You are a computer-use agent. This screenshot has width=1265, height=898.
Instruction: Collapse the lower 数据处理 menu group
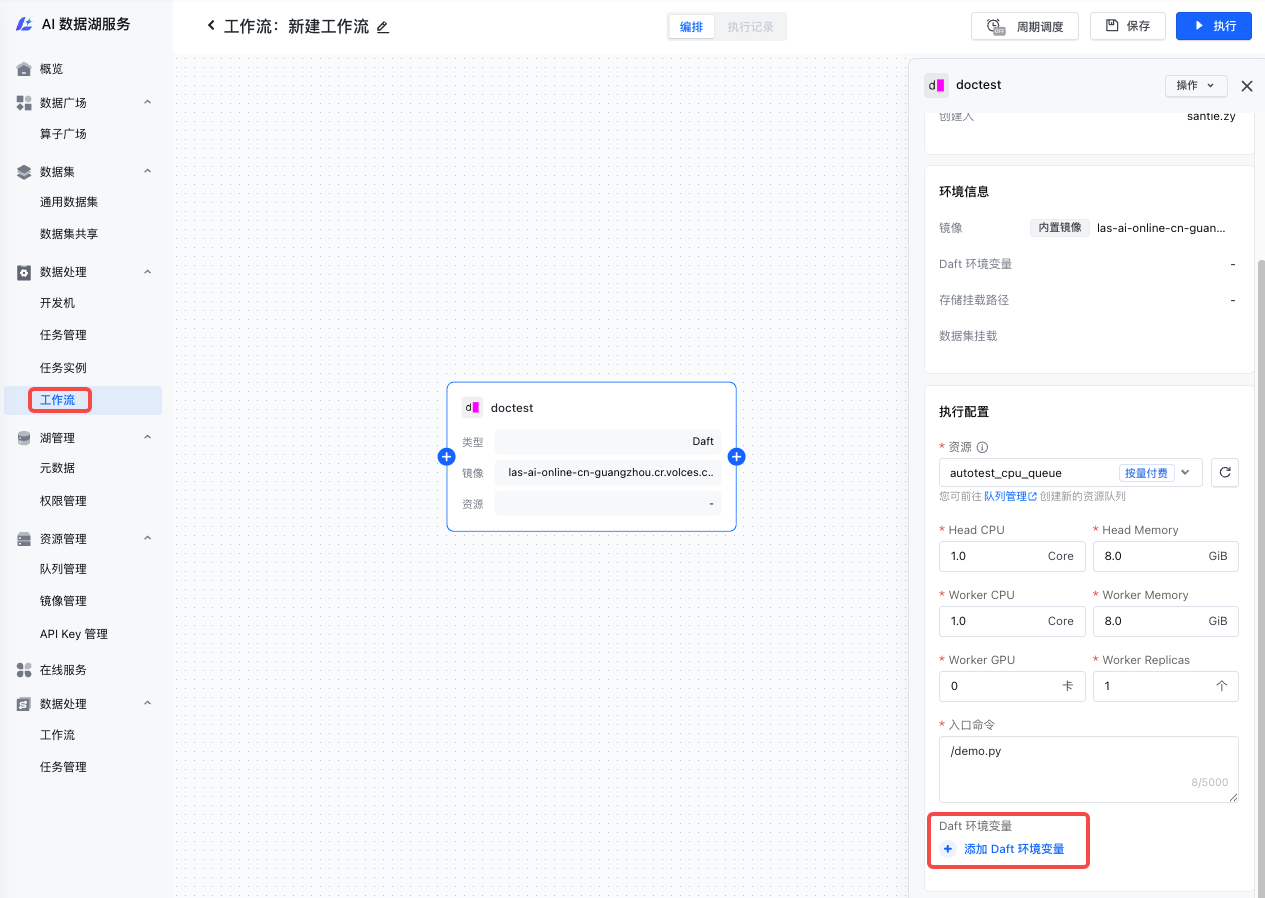click(x=147, y=704)
